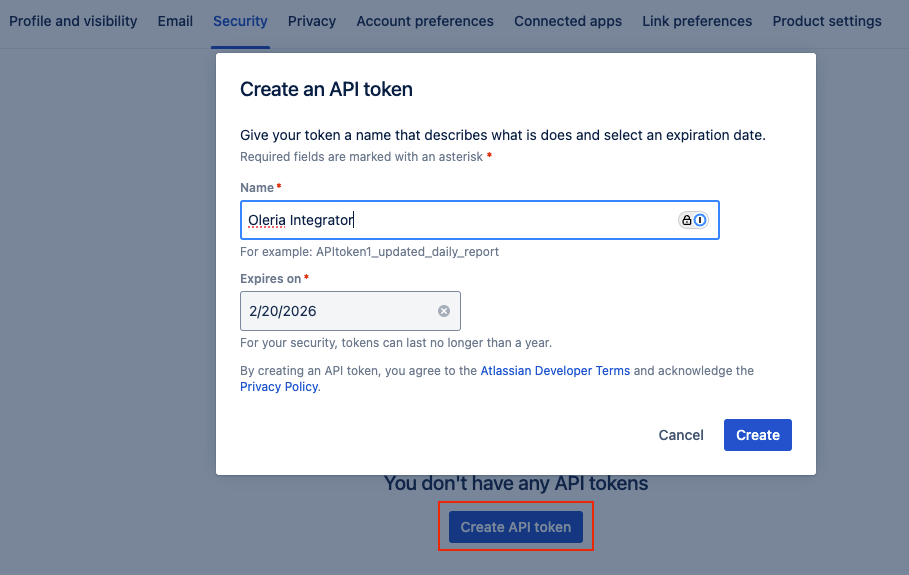This screenshot has height=575, width=909.
Task: Open Link preferences tab
Action: click(697, 21)
